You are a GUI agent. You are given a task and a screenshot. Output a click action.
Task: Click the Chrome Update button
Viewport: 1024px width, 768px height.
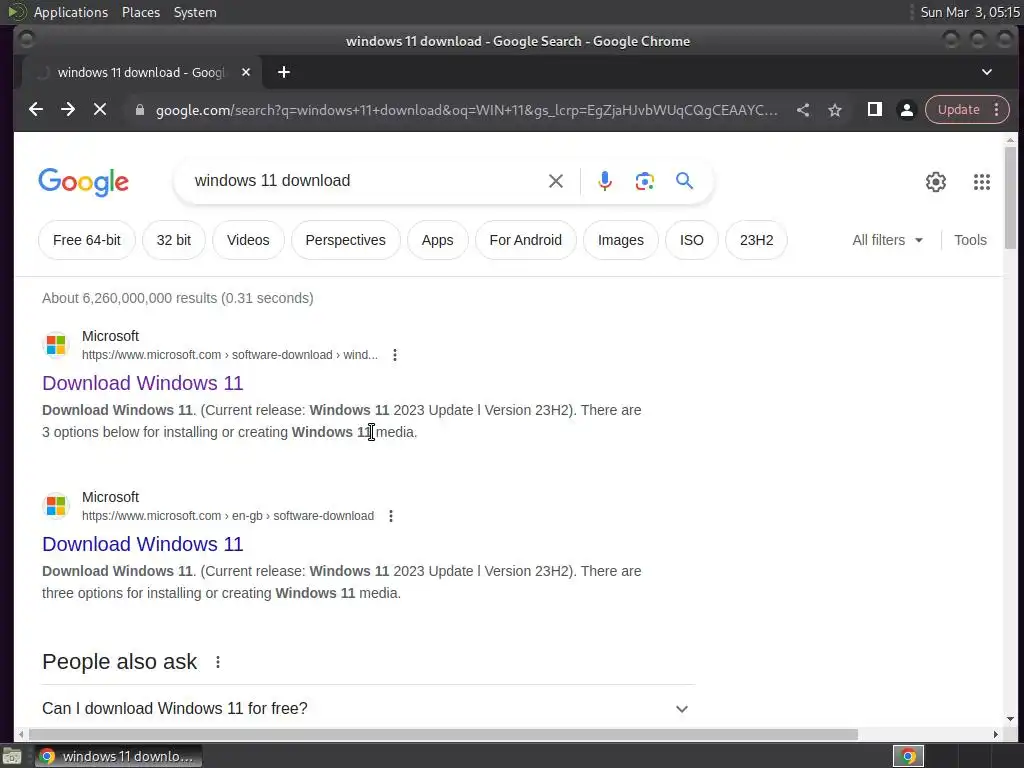point(959,110)
